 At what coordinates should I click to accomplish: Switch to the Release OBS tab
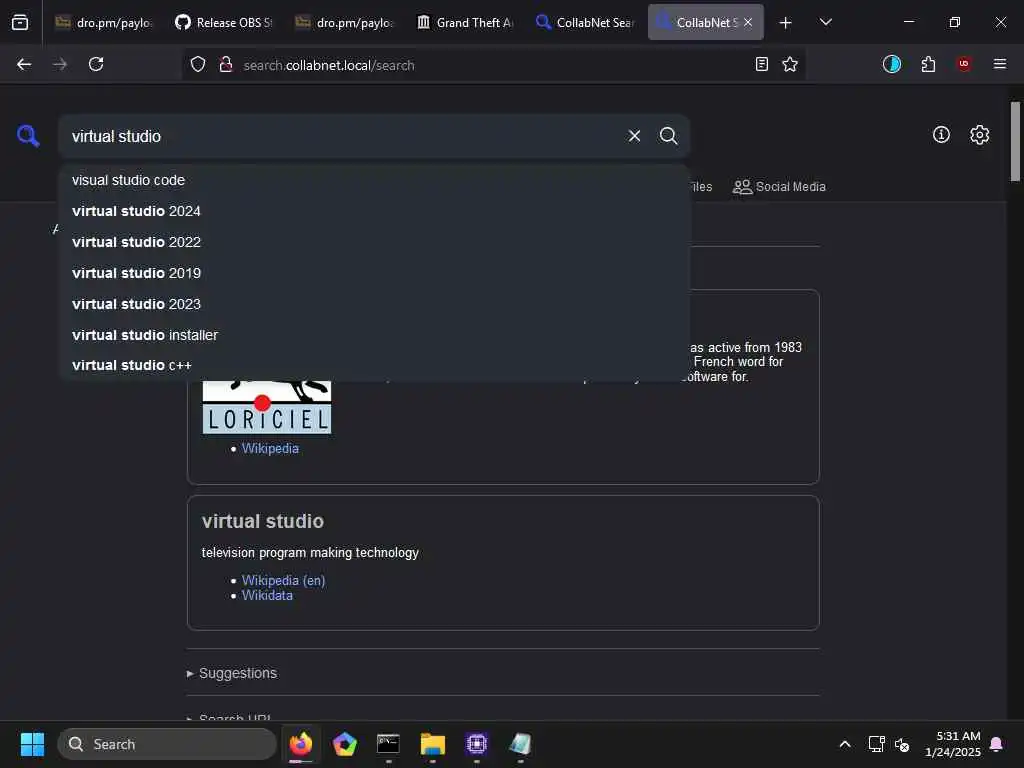coord(224,22)
